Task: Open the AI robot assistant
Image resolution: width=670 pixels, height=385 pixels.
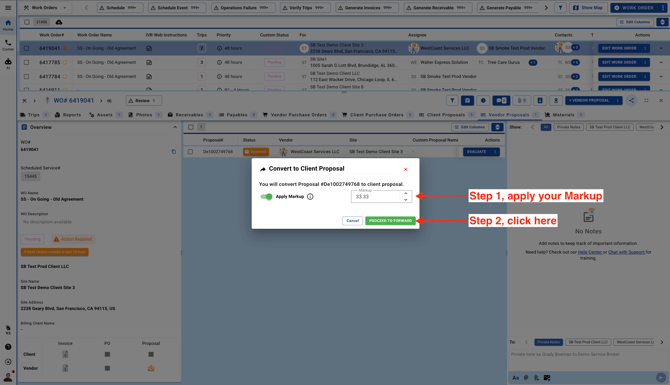Action: tap(8, 63)
